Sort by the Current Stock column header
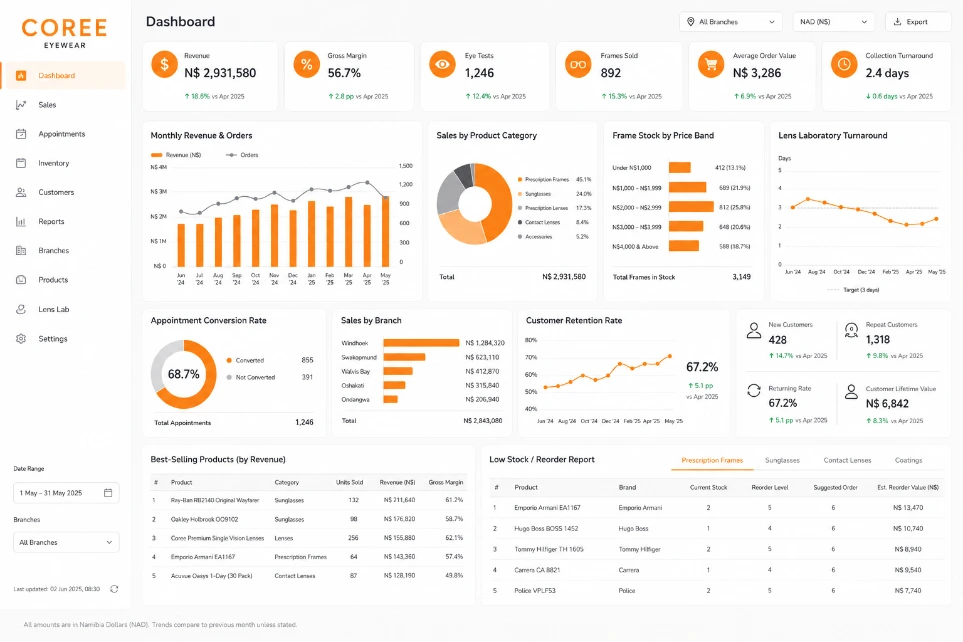The width and height of the screenshot is (963, 642). (708, 487)
